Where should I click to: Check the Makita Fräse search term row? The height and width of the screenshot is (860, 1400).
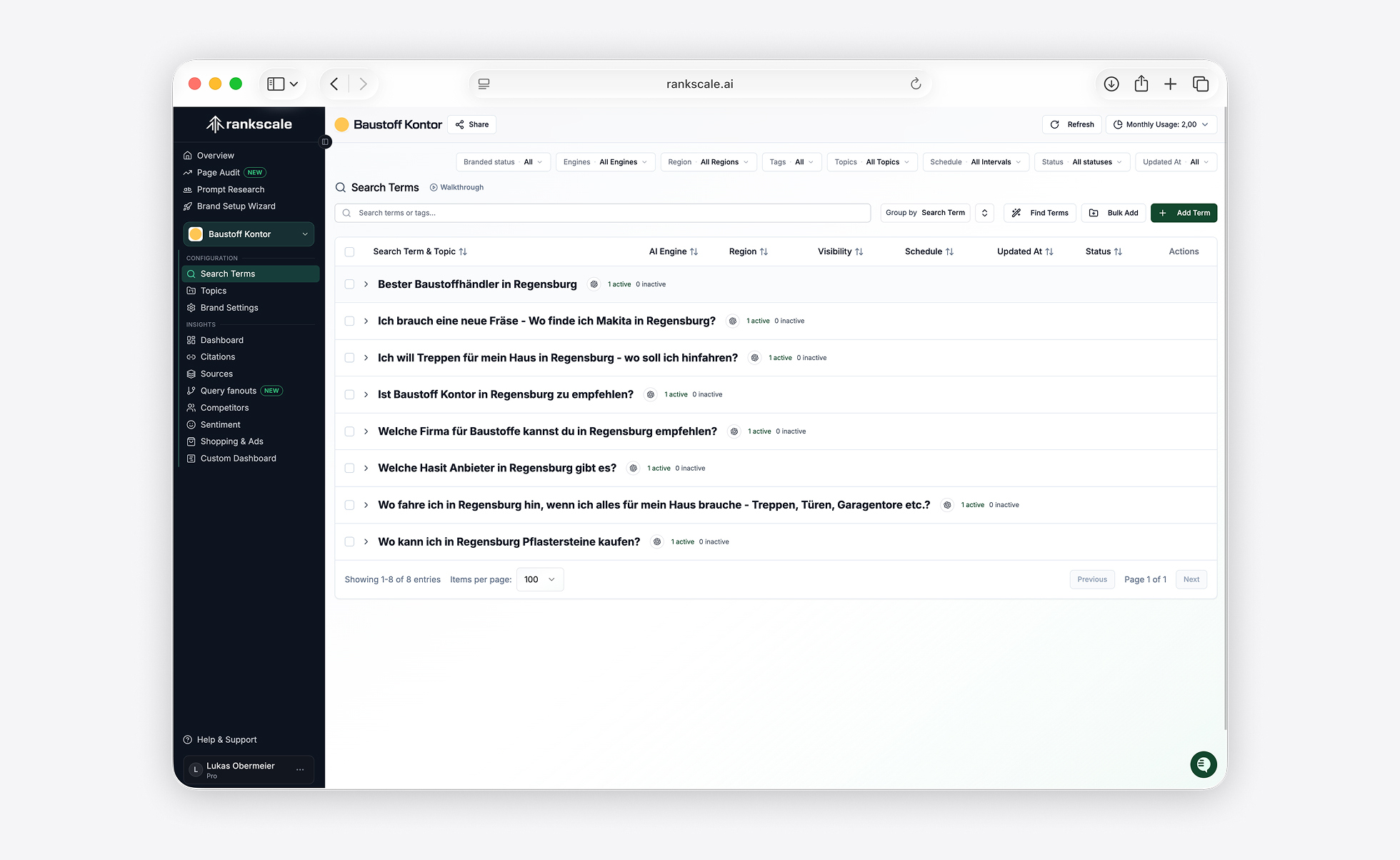tap(349, 321)
